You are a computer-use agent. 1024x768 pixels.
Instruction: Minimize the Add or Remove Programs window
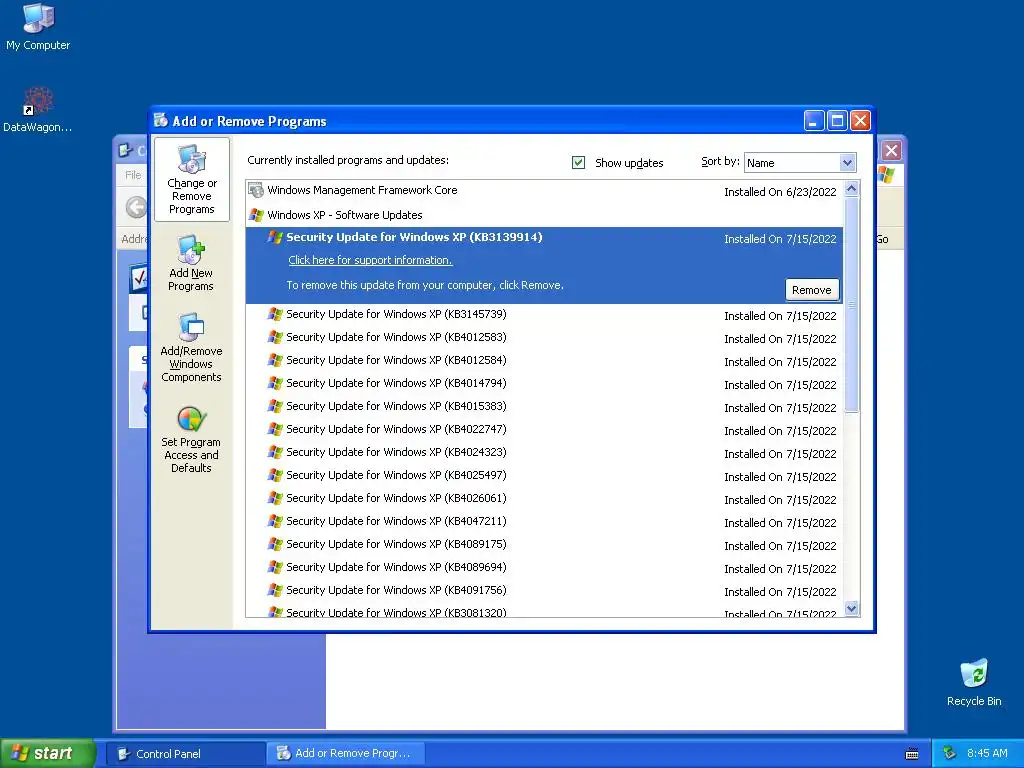coord(814,121)
